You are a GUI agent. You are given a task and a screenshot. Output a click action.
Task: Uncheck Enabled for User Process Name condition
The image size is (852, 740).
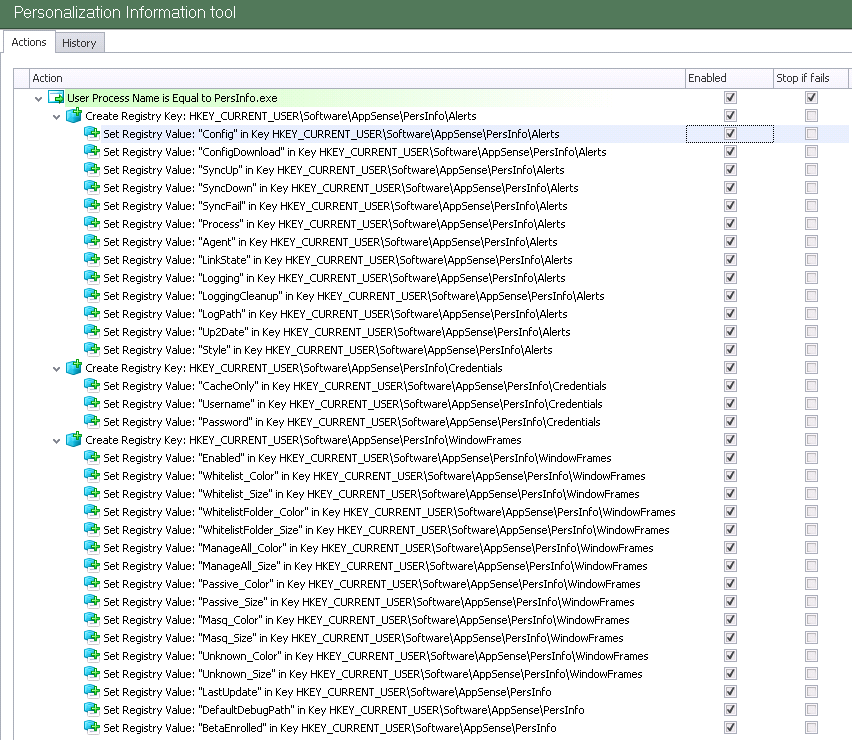[730, 98]
